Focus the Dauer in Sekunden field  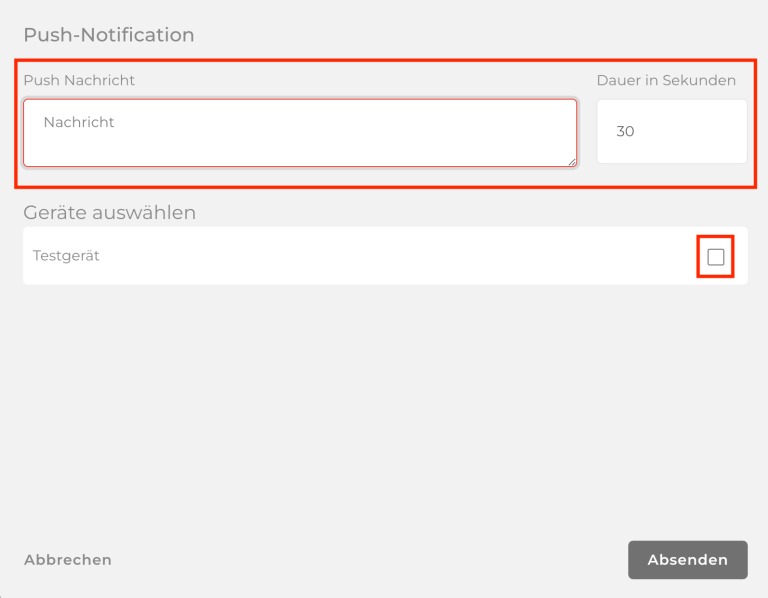pyautogui.click(x=671, y=131)
